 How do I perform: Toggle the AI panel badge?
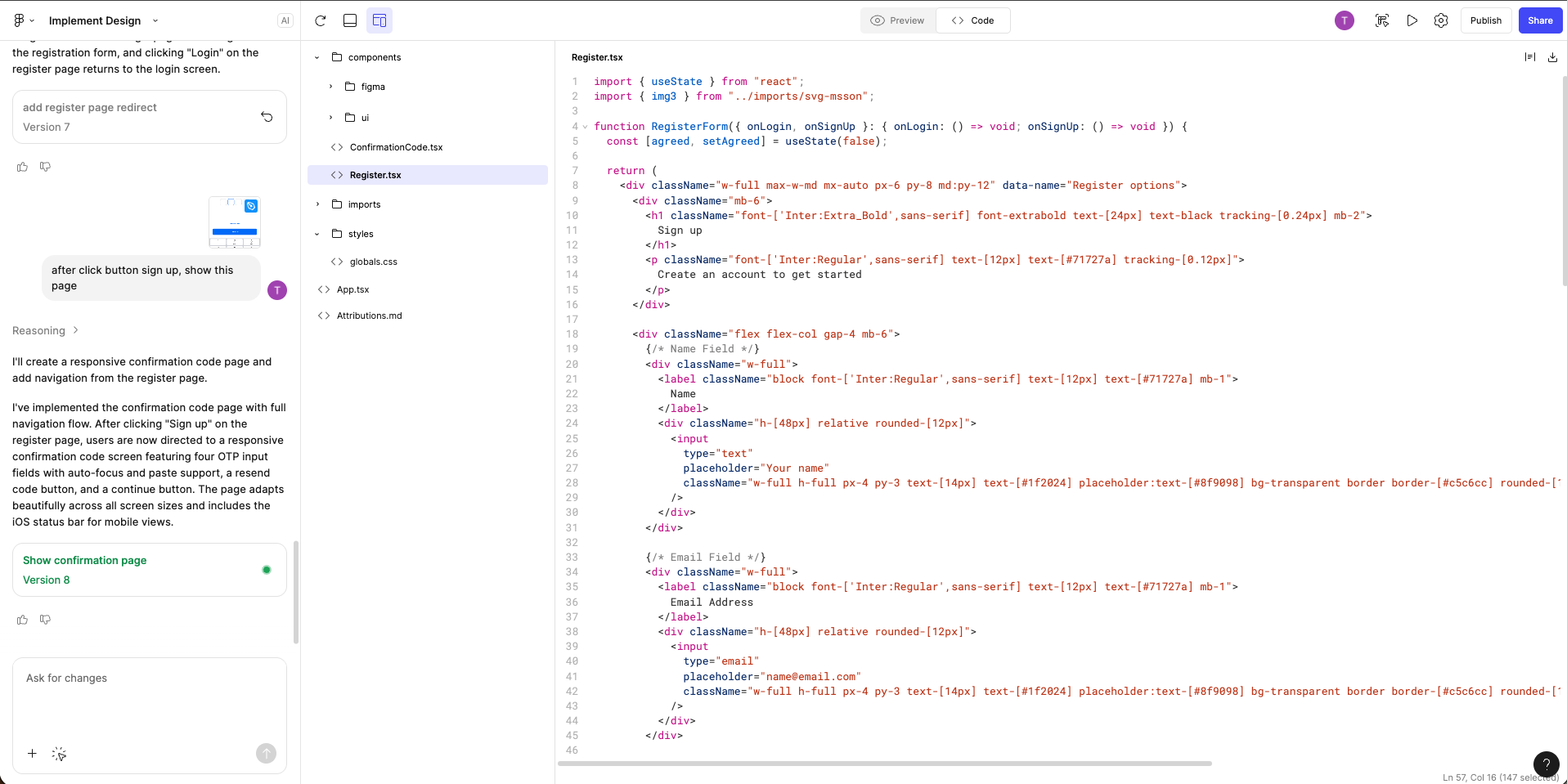285,20
